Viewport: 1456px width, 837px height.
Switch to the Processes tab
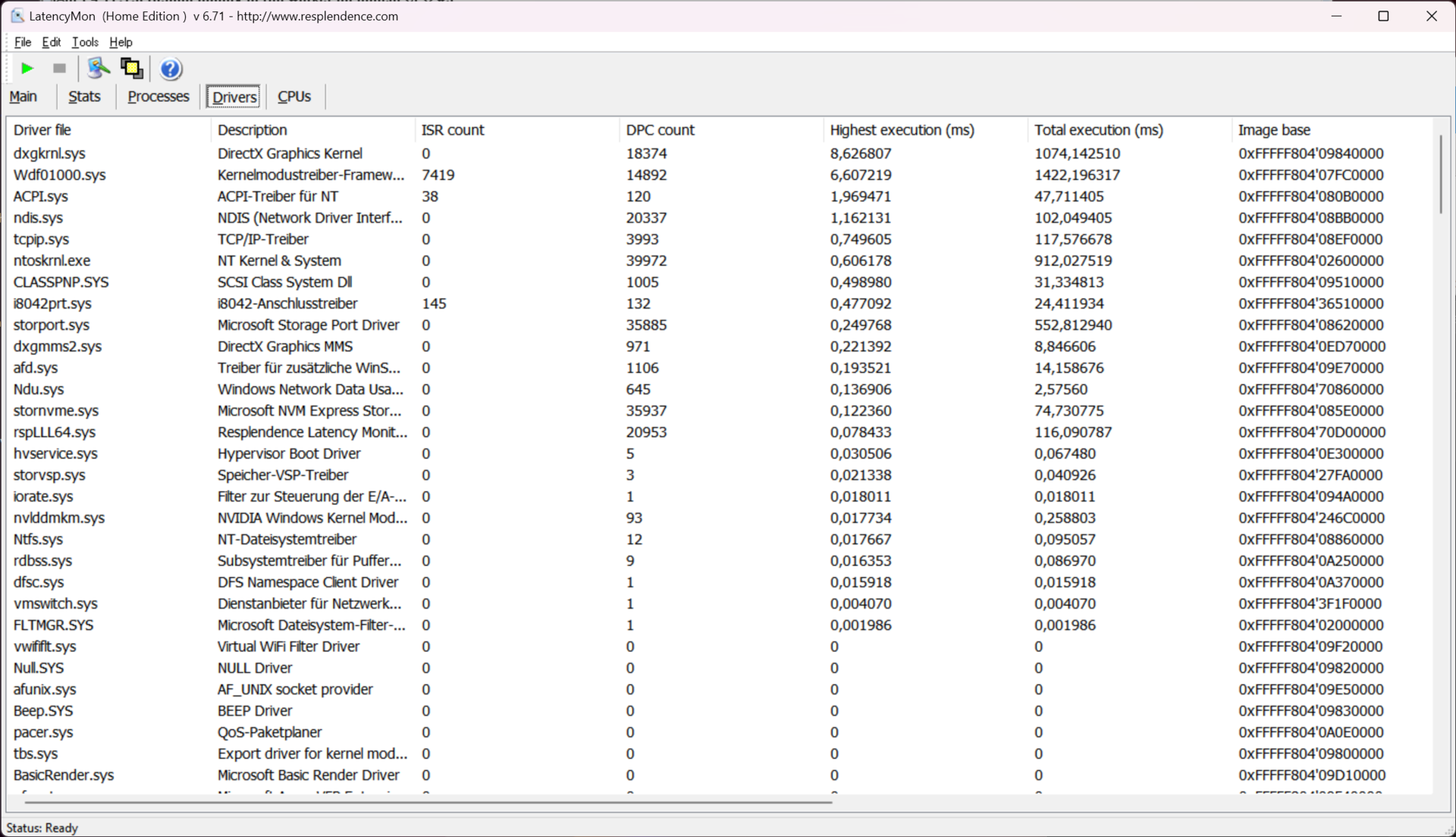click(158, 97)
